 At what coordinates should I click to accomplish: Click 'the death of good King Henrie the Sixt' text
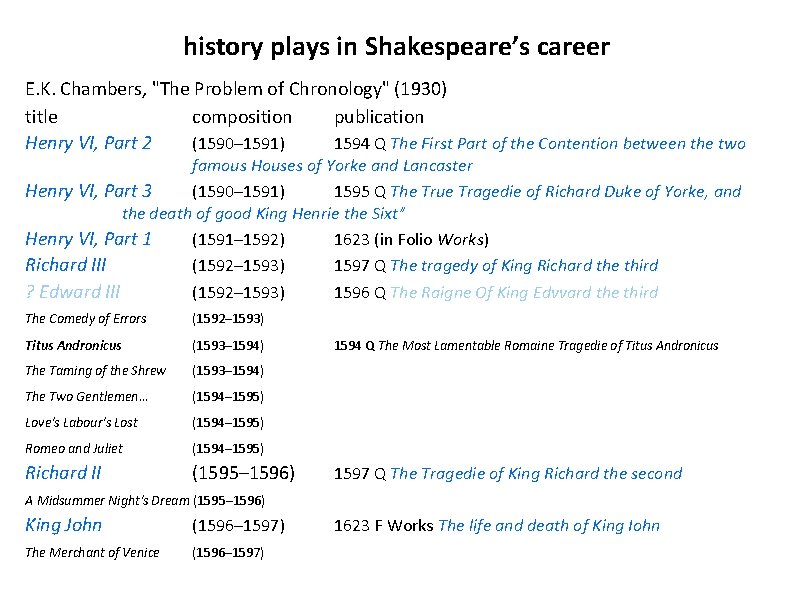[263, 214]
